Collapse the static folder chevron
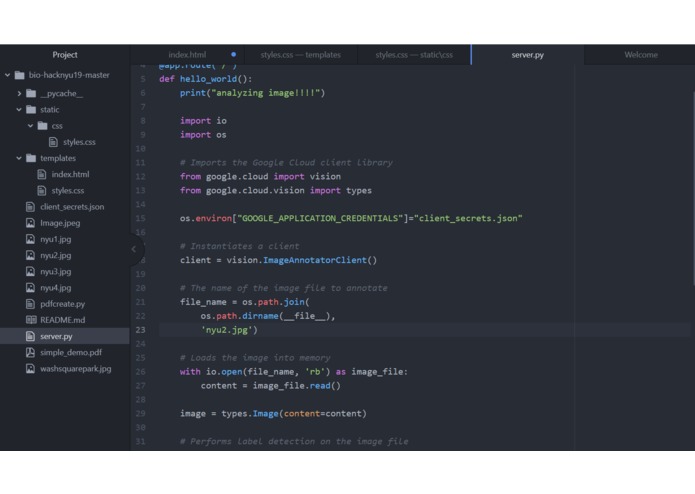The height and width of the screenshot is (494, 695). pos(19,109)
